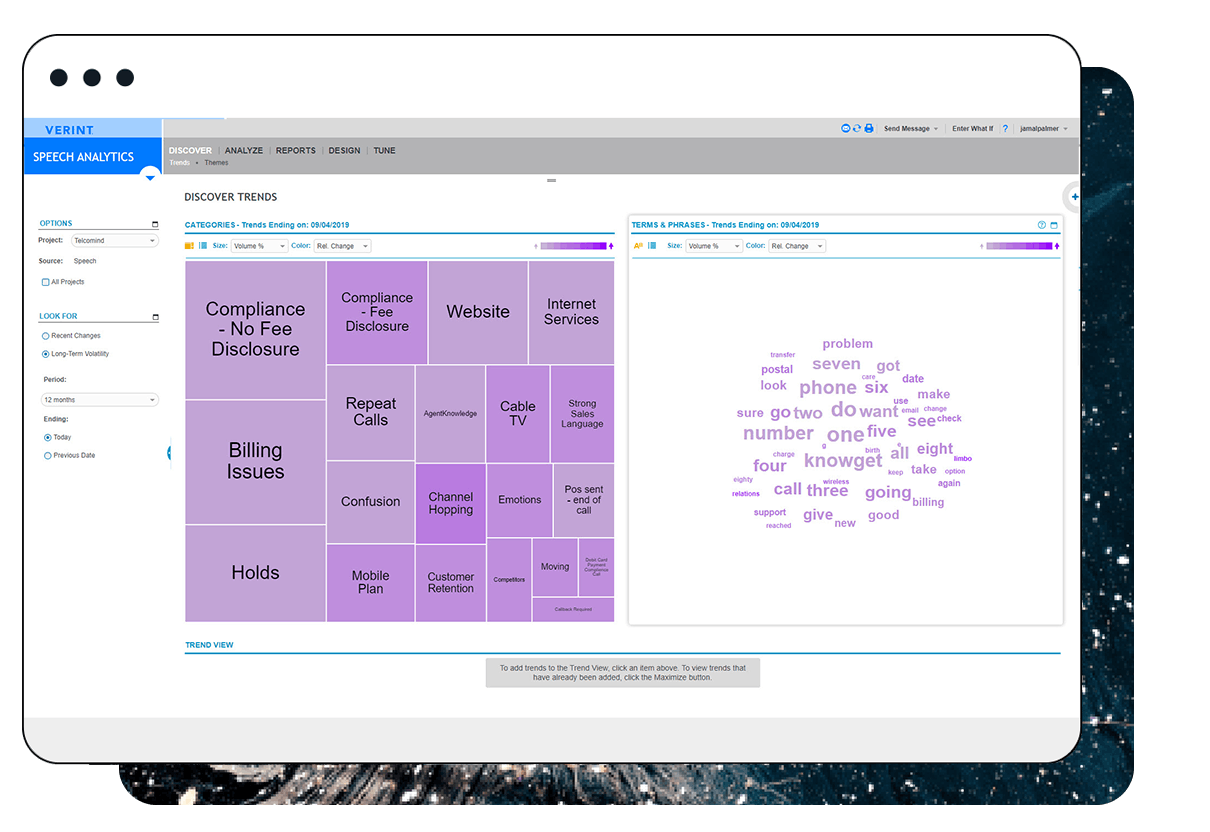Maximize the Terms & Phrases panel
Viewport: 1210px width, 832px height.
(x=1054, y=225)
